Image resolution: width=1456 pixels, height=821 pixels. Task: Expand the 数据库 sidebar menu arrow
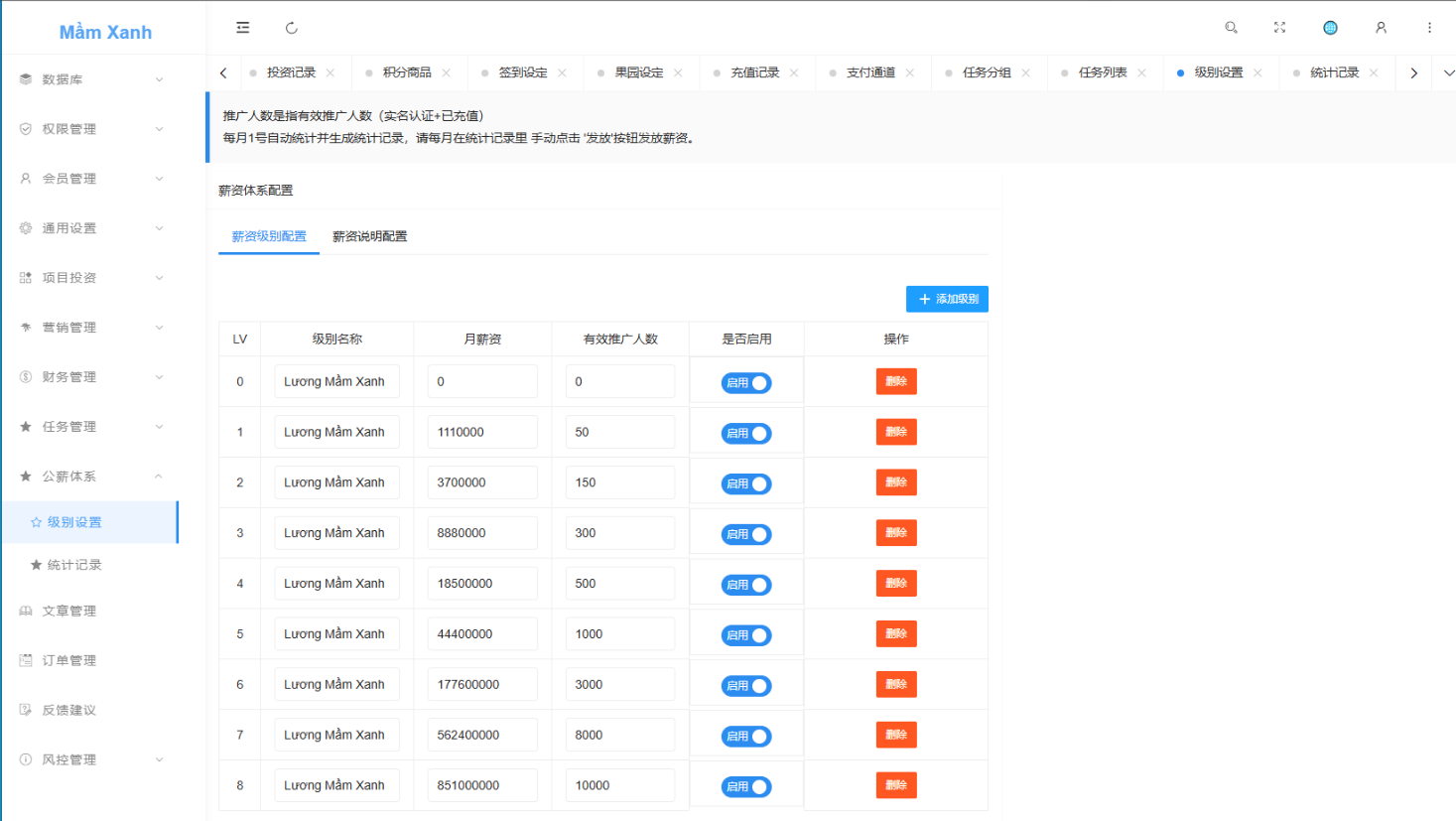point(159,79)
